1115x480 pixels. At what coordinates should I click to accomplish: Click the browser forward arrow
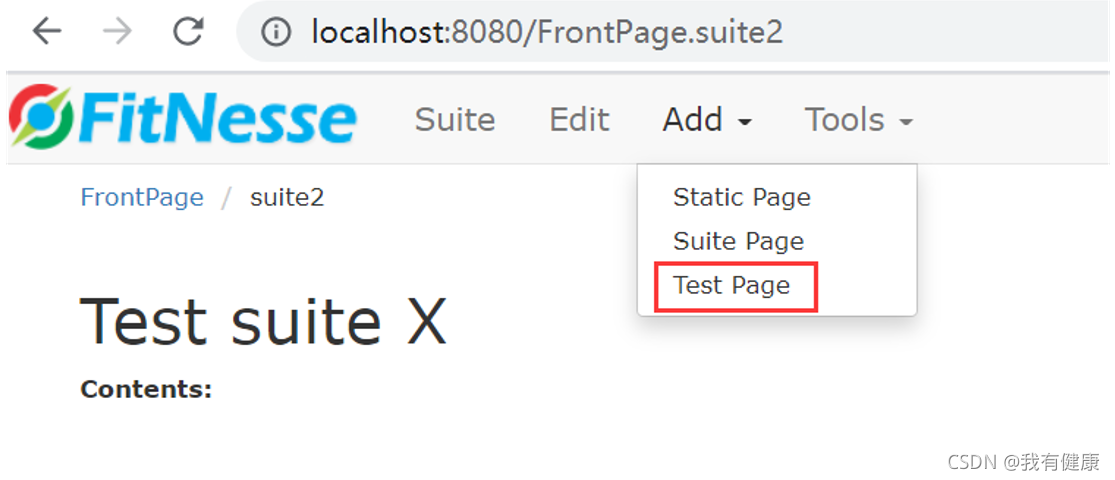click(117, 32)
